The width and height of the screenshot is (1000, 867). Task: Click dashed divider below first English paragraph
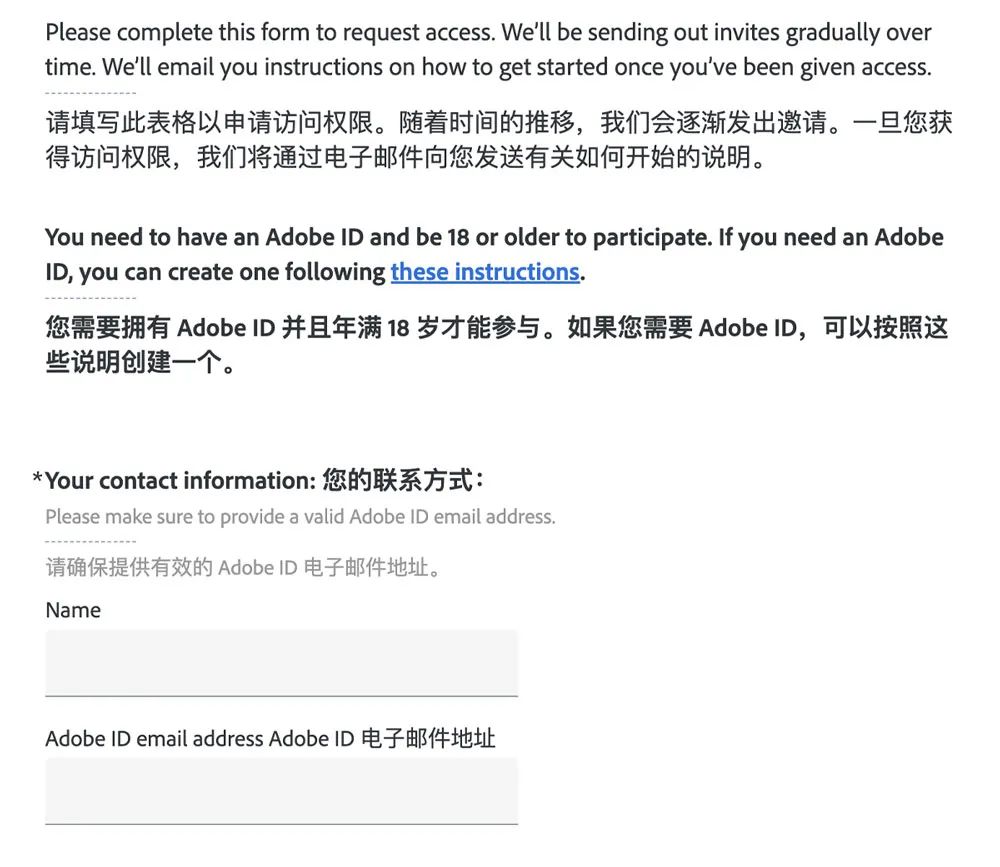[91, 93]
